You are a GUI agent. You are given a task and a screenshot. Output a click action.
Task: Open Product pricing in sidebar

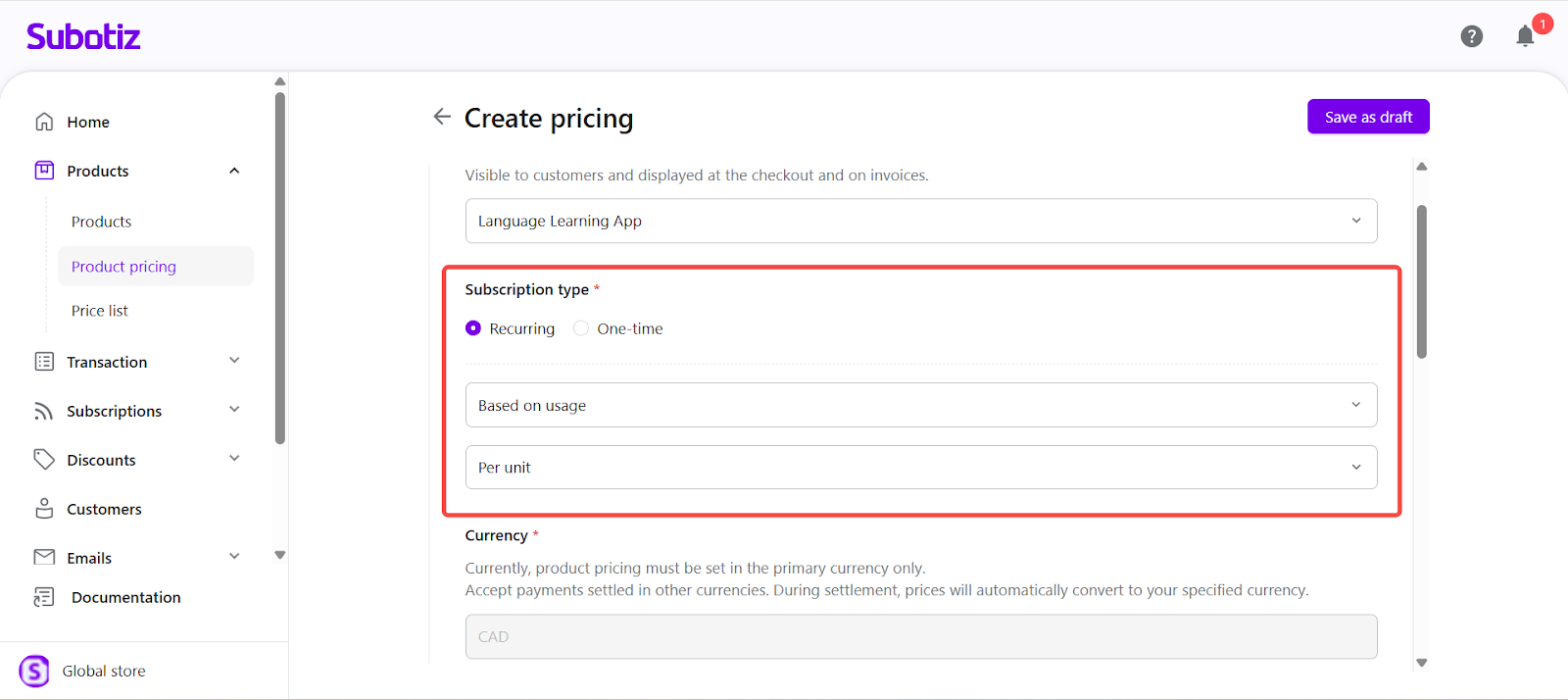[x=124, y=267]
